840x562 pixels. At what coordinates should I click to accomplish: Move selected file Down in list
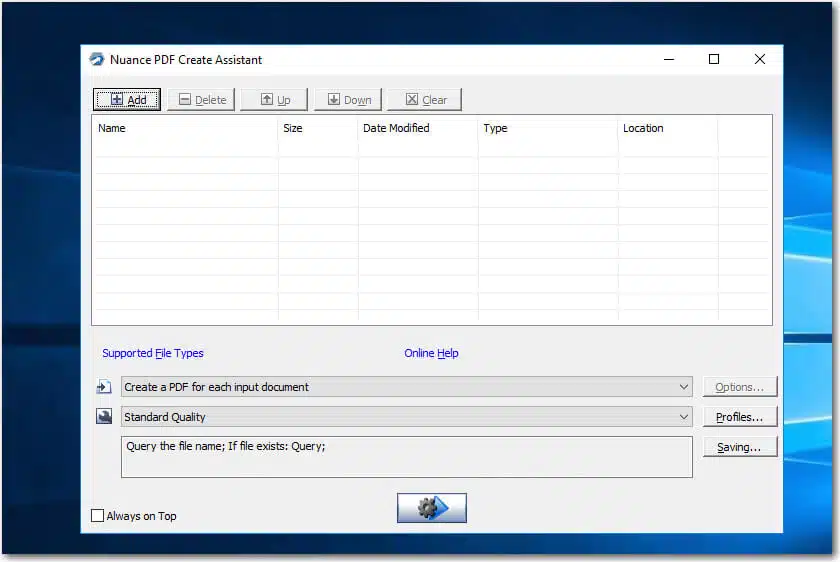[348, 100]
